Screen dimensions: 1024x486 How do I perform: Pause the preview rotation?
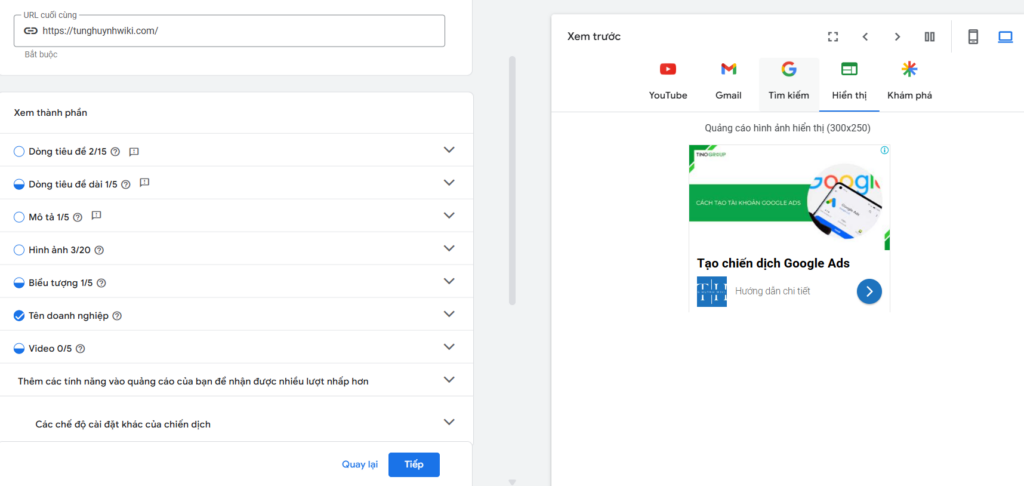[x=930, y=37]
